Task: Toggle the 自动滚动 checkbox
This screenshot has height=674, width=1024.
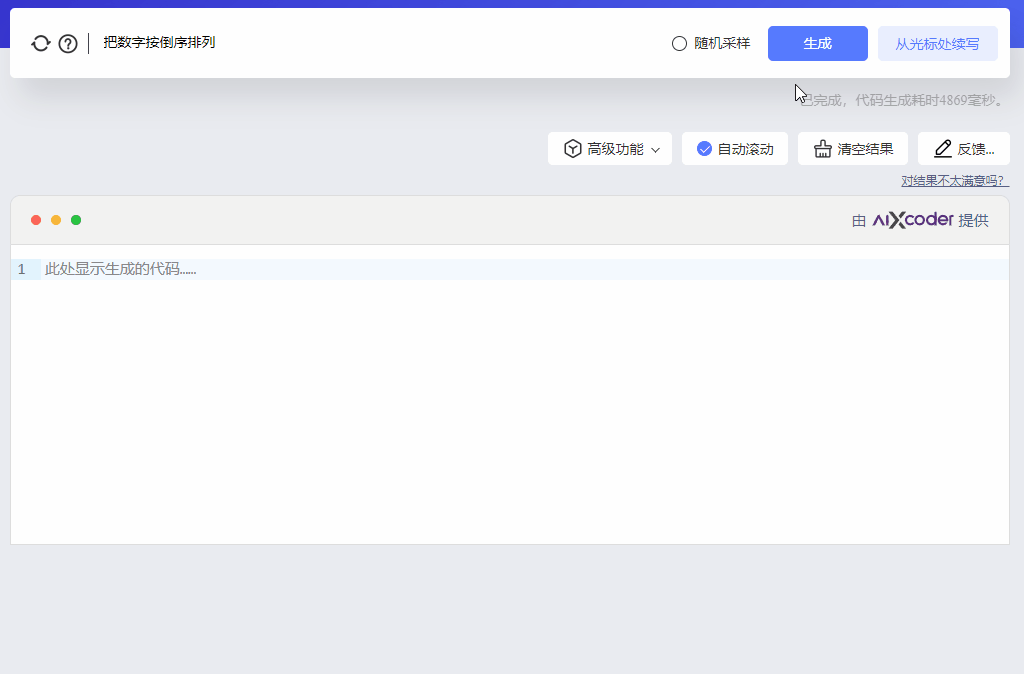Action: click(705, 149)
